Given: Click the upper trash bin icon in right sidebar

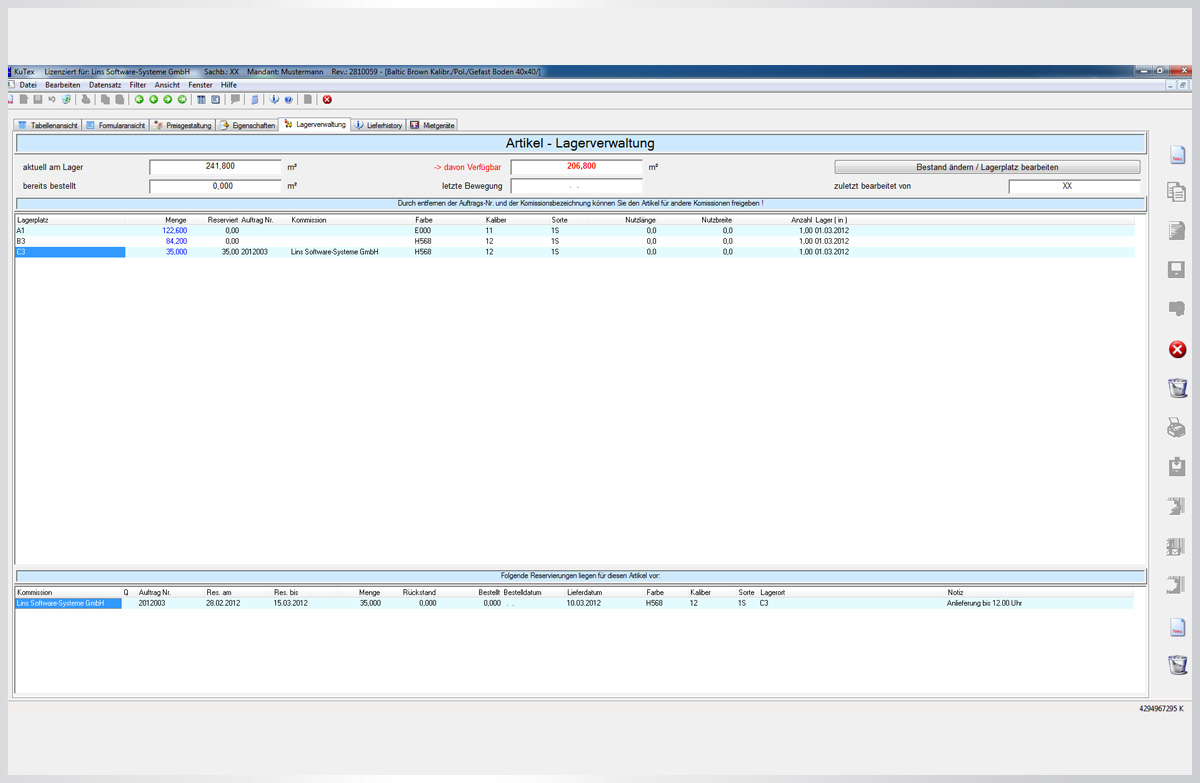Looking at the screenshot, I should tap(1177, 387).
